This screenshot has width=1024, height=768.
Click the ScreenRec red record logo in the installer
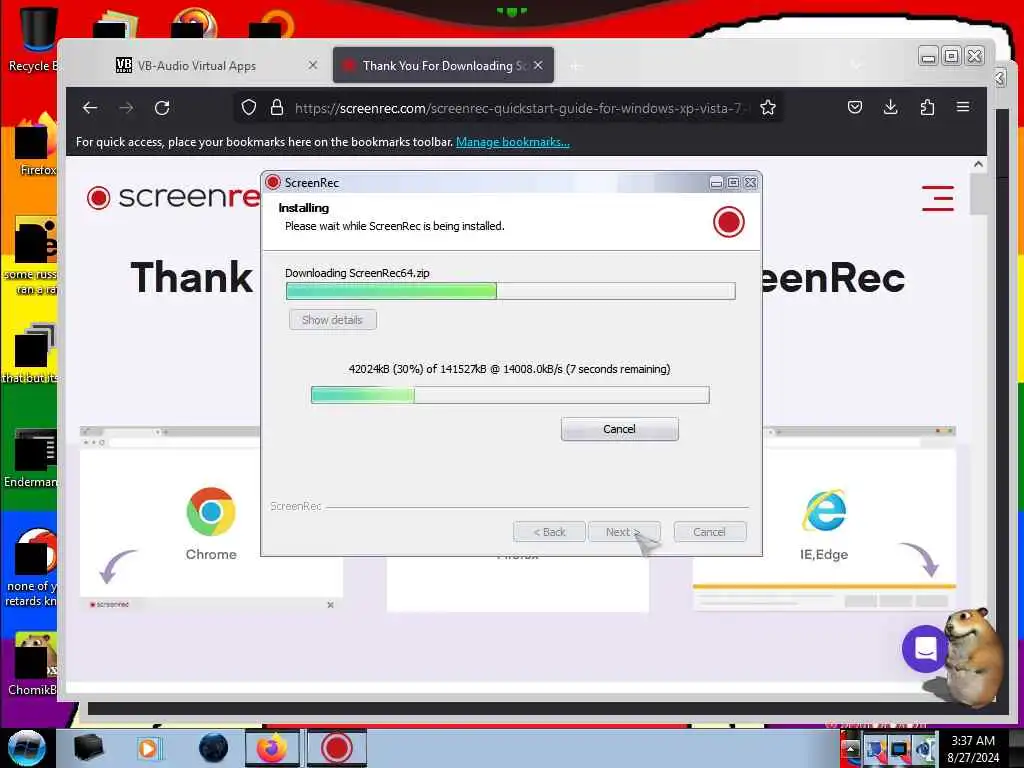pyautogui.click(x=729, y=222)
